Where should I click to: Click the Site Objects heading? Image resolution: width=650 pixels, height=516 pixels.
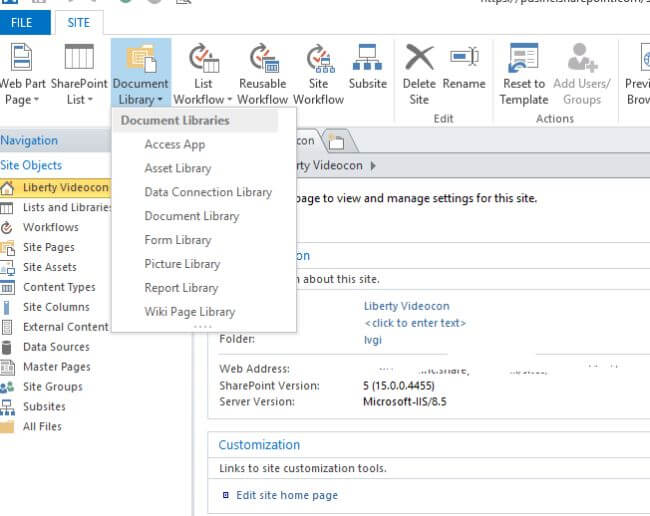(x=31, y=165)
